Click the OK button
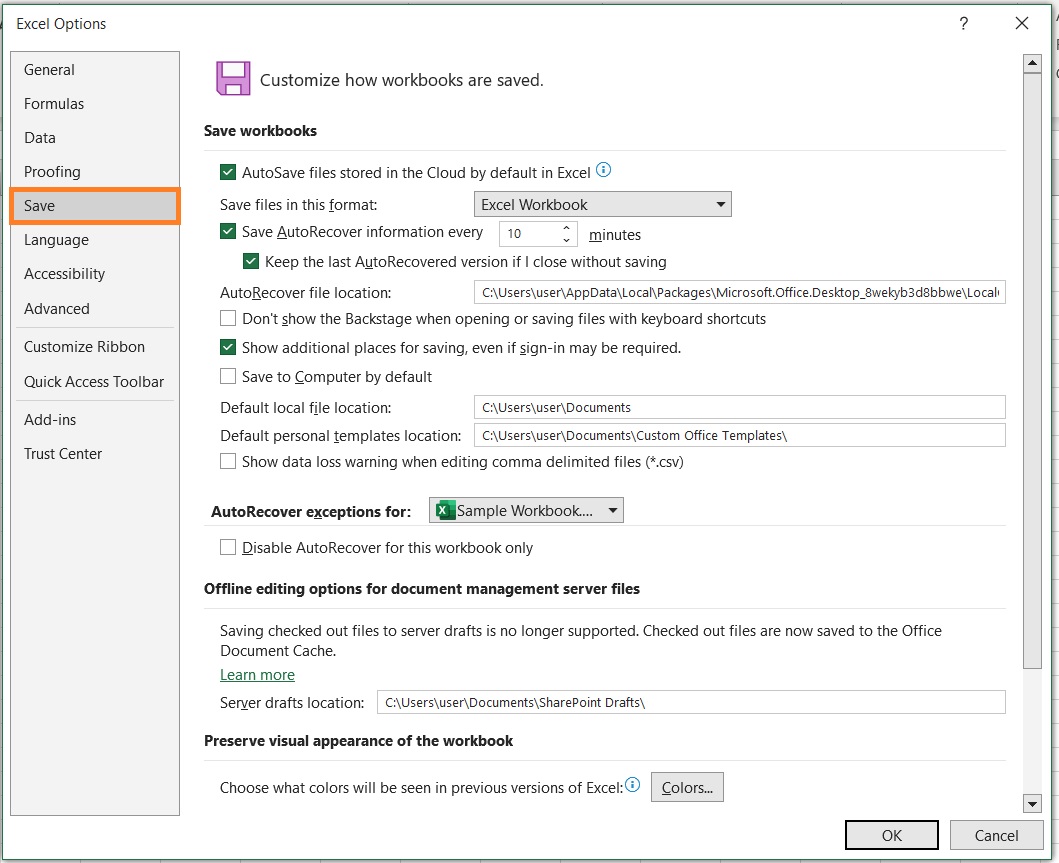Image resolution: width=1059 pixels, height=863 pixels. coord(892,835)
